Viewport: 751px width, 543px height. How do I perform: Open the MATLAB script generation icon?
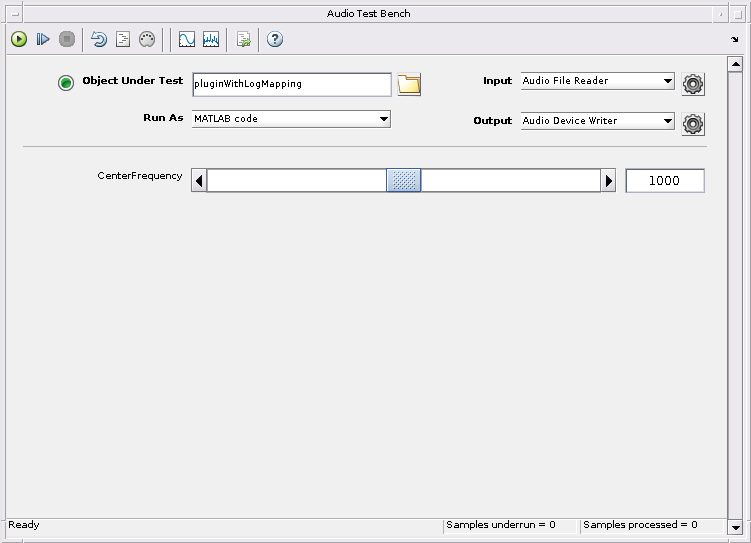click(x=123, y=39)
